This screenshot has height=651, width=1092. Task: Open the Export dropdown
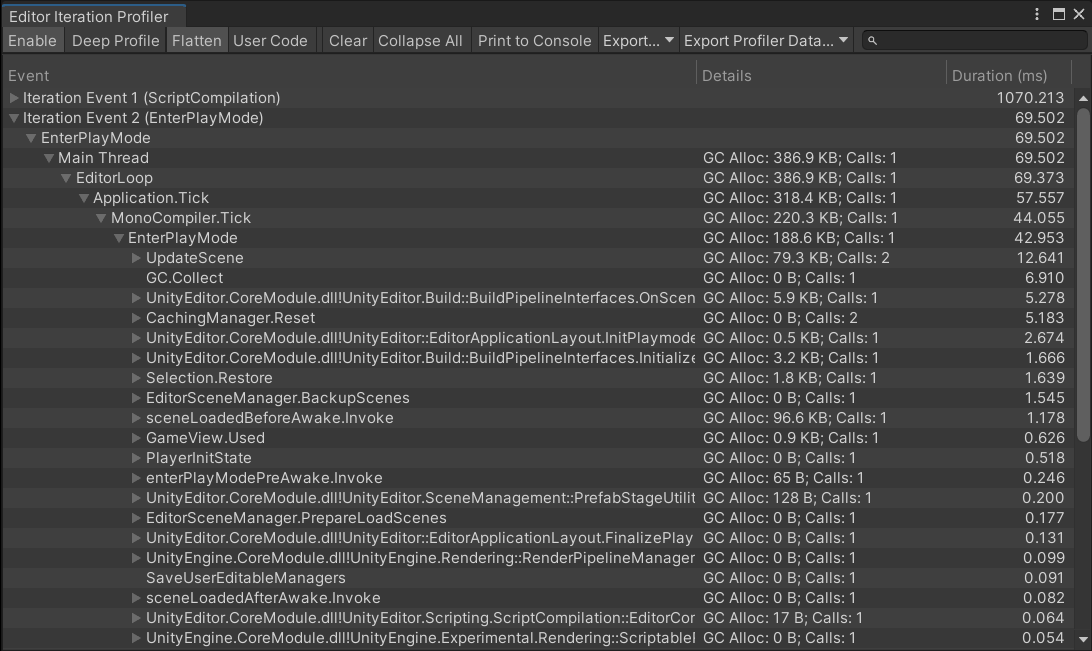(637, 41)
